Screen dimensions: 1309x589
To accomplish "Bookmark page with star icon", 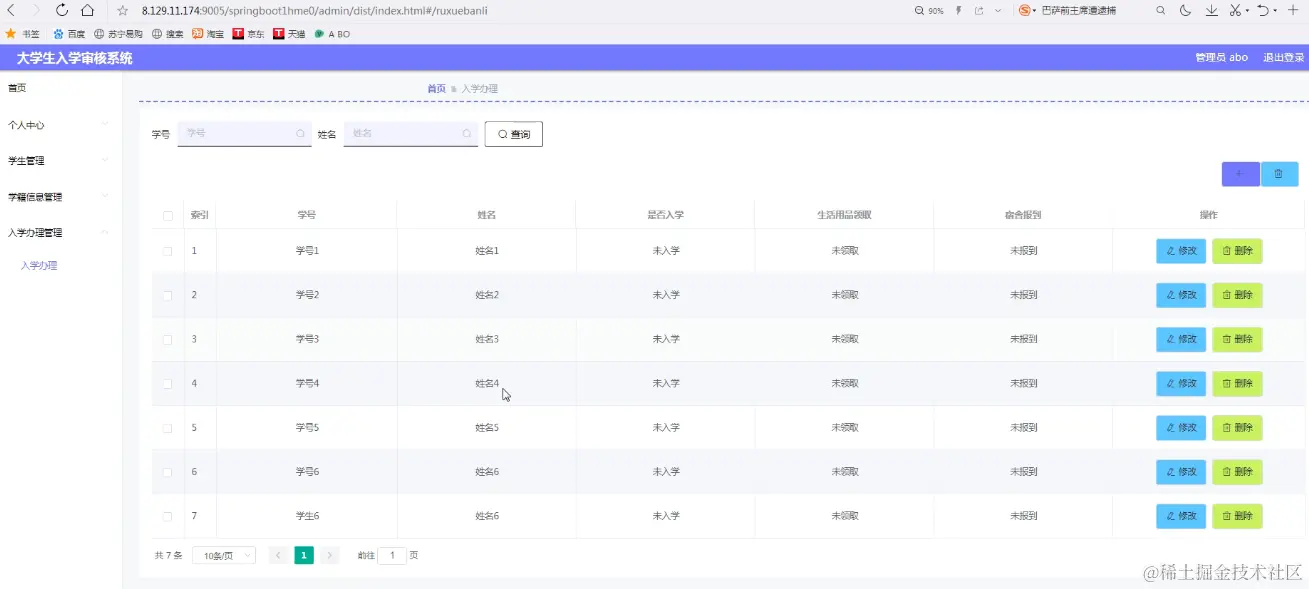I will tap(123, 10).
